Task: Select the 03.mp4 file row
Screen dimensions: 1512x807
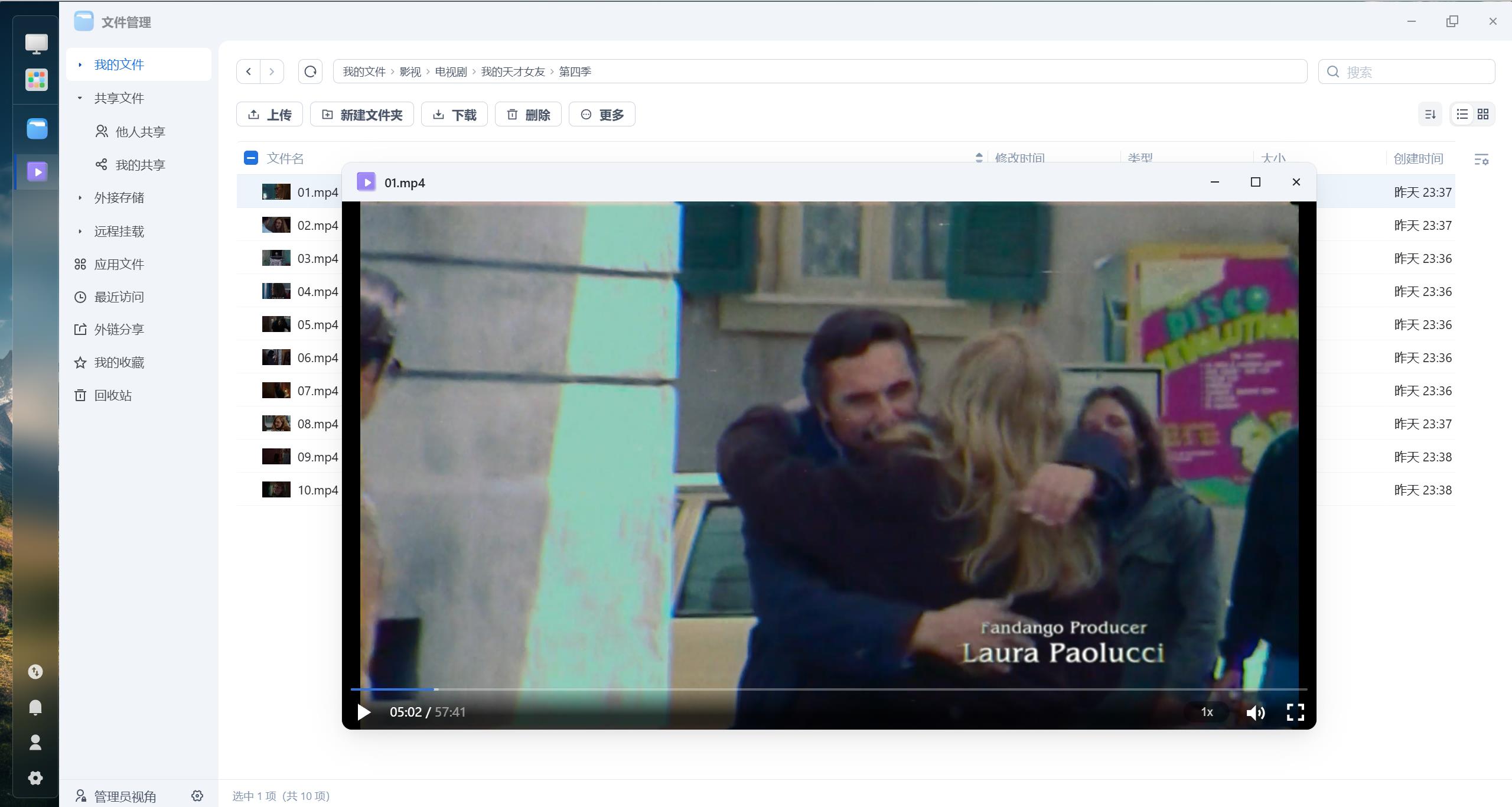Action: click(x=845, y=258)
